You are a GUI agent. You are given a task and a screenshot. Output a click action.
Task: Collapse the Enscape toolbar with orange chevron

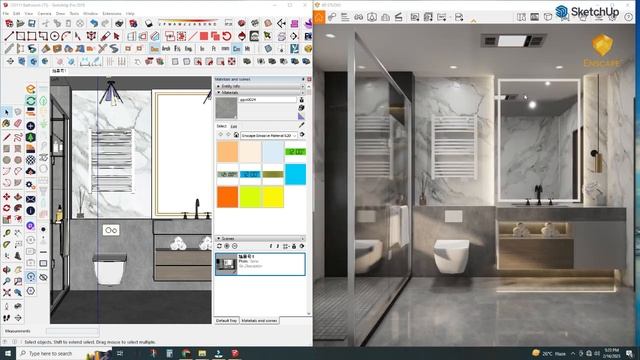473,20
